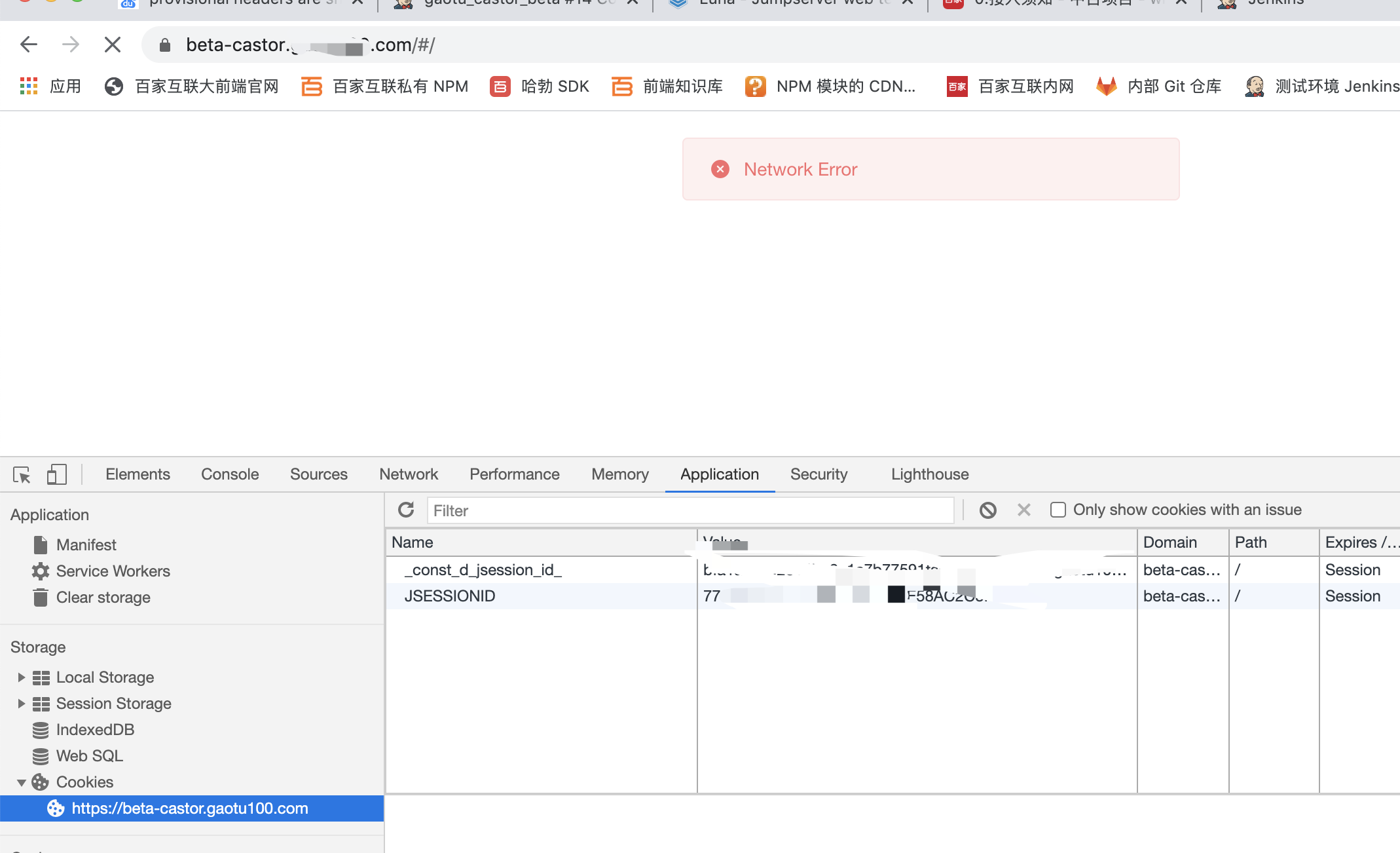Select the JSESSIONID cookie row
Image resolution: width=1400 pixels, height=853 pixels.
click(449, 596)
